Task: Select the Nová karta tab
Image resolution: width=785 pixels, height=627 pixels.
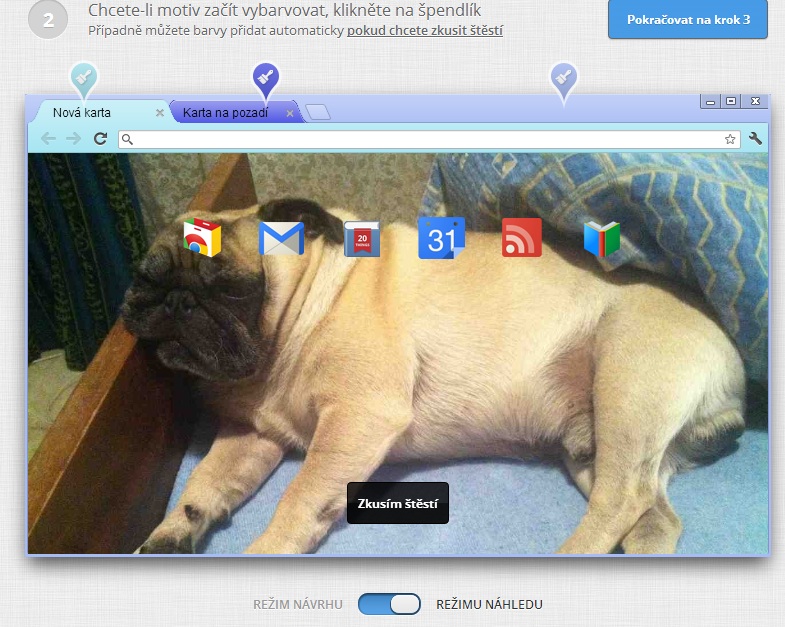Action: click(x=100, y=112)
